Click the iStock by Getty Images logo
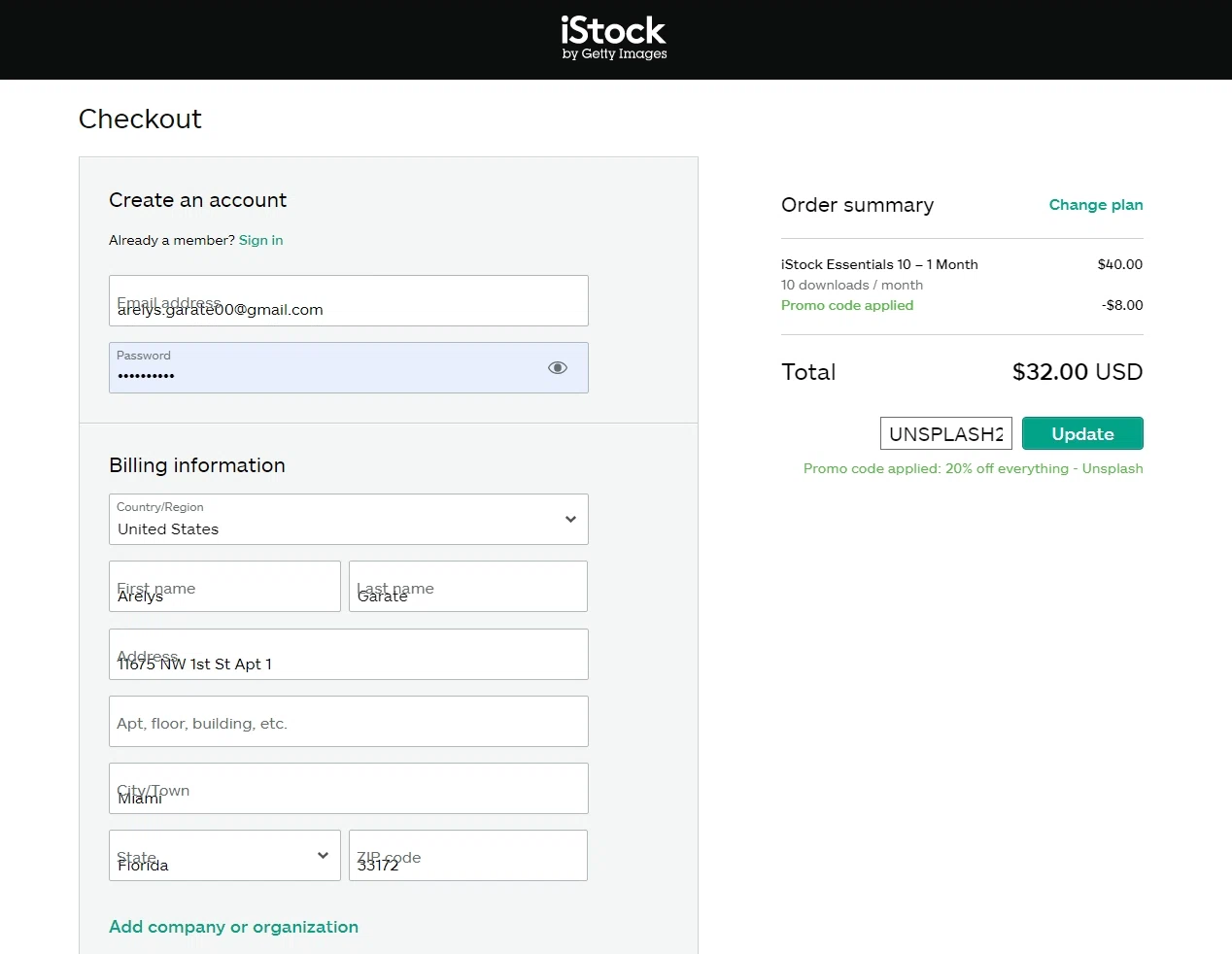 click(x=614, y=38)
